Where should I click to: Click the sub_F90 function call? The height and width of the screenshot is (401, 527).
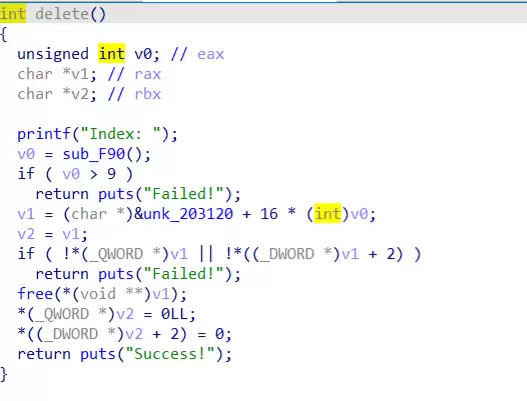click(94, 154)
